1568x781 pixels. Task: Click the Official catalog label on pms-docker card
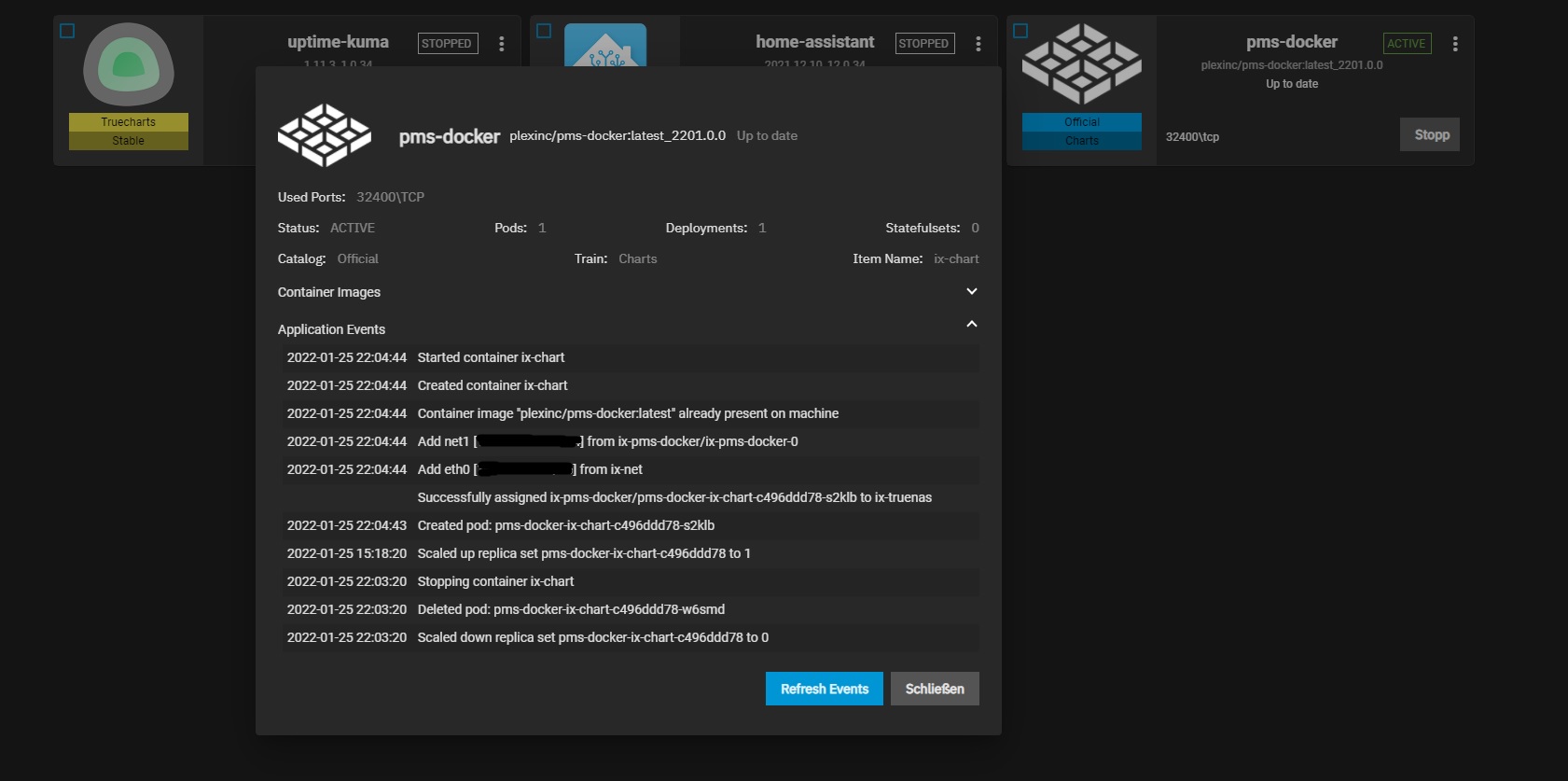pyautogui.click(x=1082, y=122)
